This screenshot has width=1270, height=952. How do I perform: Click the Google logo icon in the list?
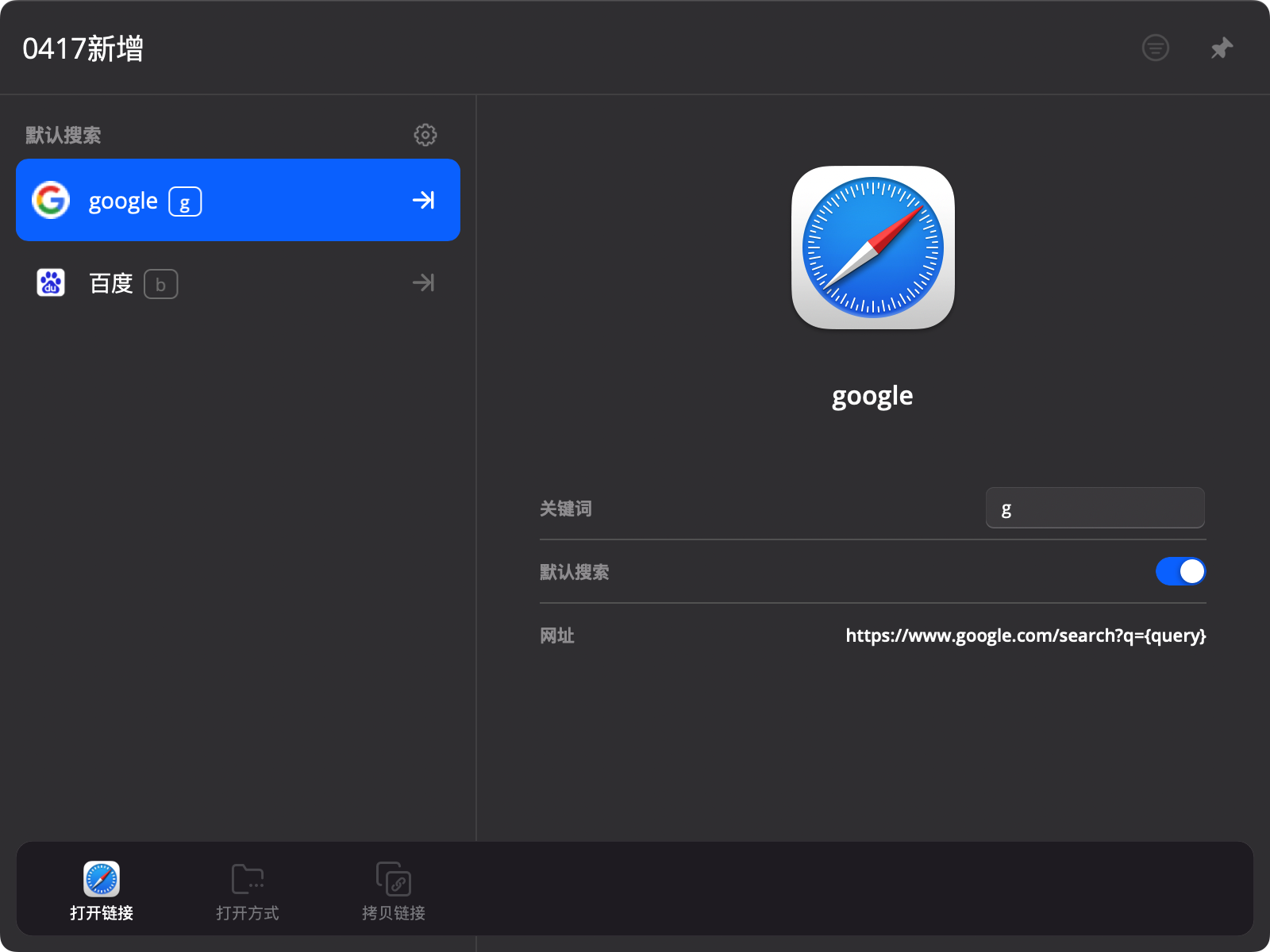(x=51, y=200)
